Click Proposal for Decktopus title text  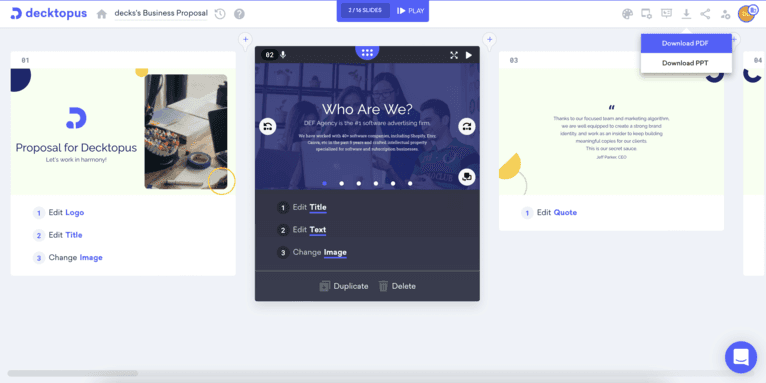pos(76,148)
